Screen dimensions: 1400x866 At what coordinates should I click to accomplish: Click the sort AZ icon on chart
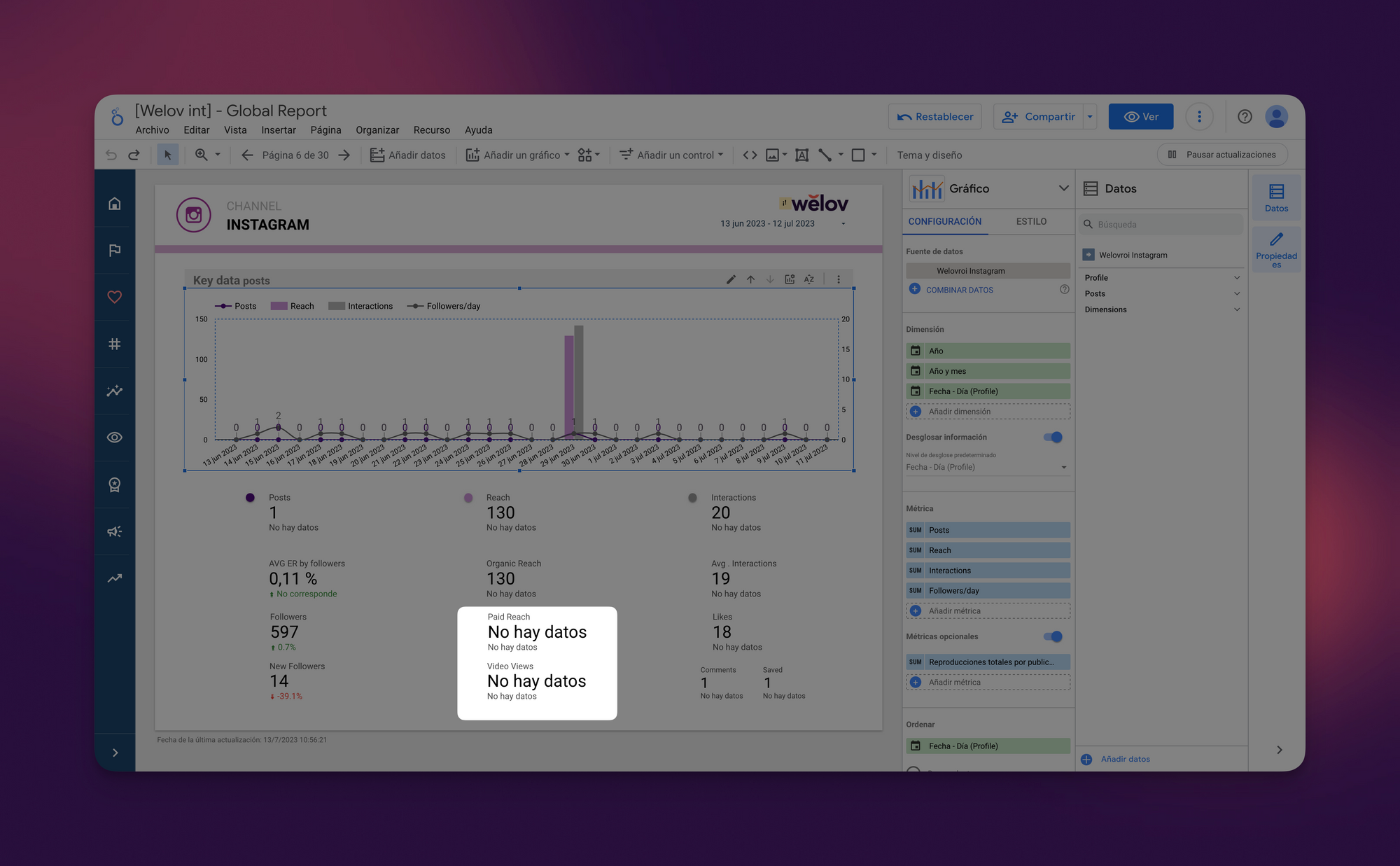tap(809, 279)
